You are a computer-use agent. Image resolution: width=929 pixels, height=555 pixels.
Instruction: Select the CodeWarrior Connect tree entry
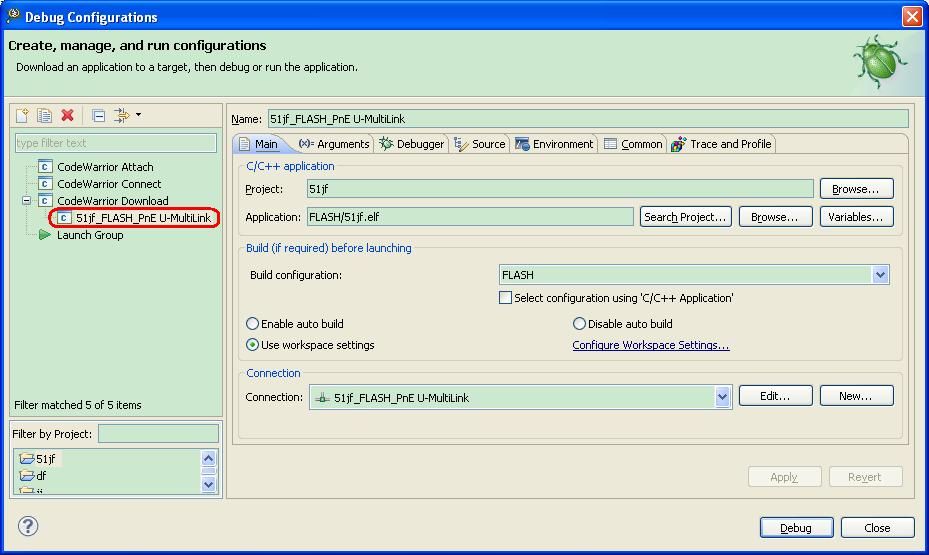[x=109, y=184]
